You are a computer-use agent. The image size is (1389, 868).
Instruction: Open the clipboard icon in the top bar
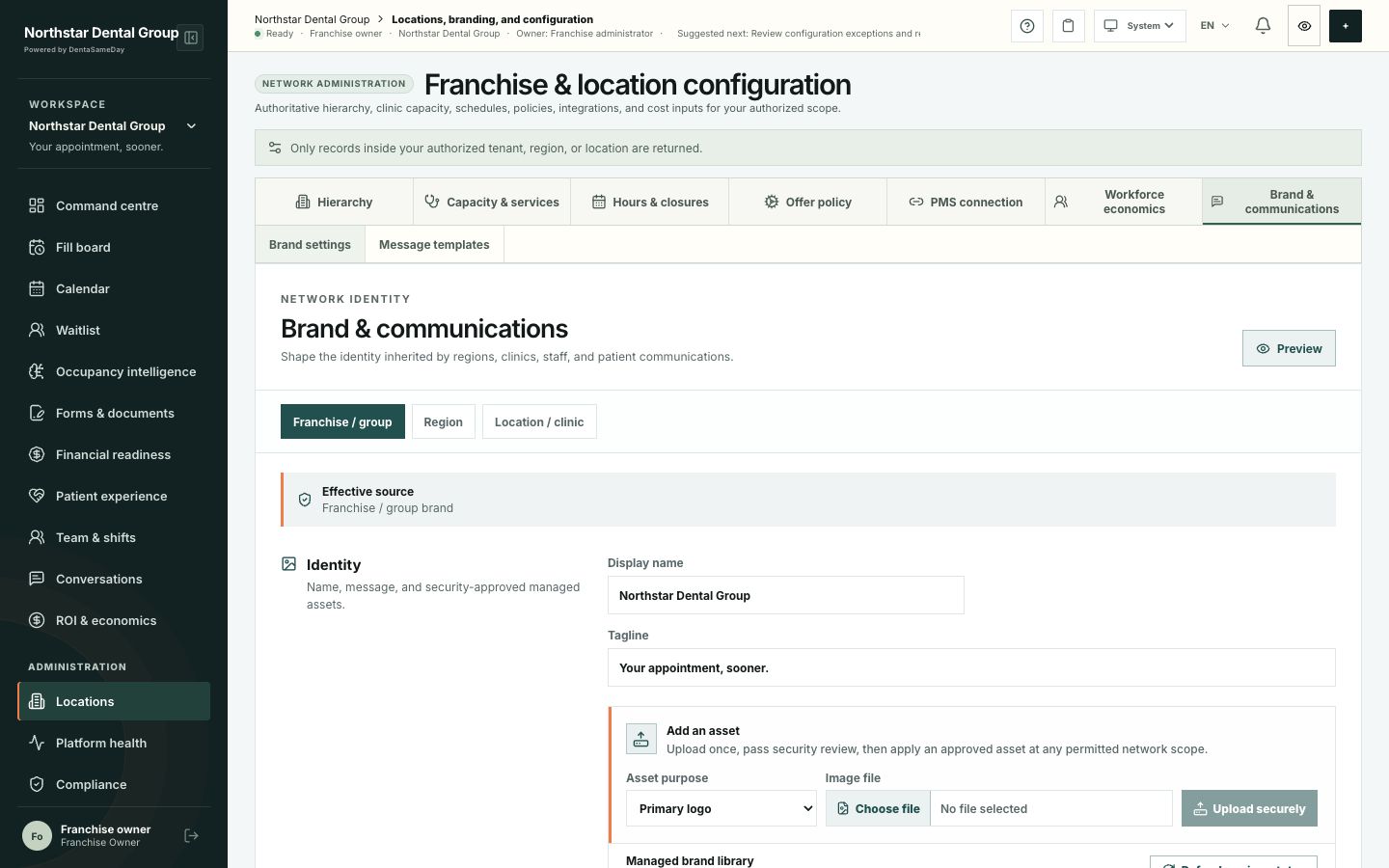(1068, 26)
